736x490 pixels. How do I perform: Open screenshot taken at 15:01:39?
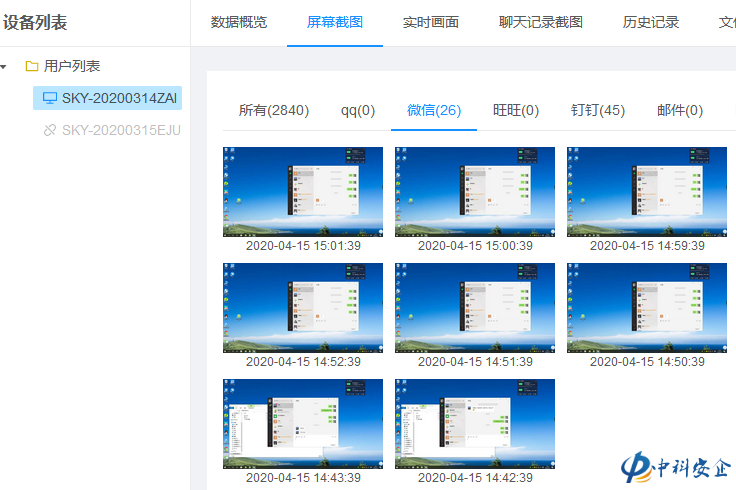point(303,192)
